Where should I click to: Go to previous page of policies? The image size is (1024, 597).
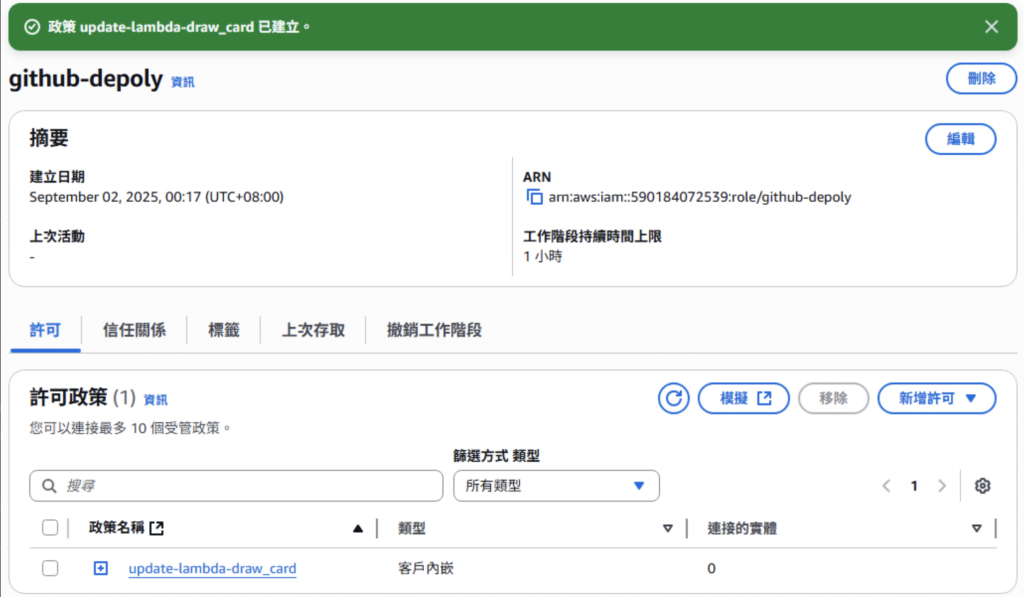(886, 486)
